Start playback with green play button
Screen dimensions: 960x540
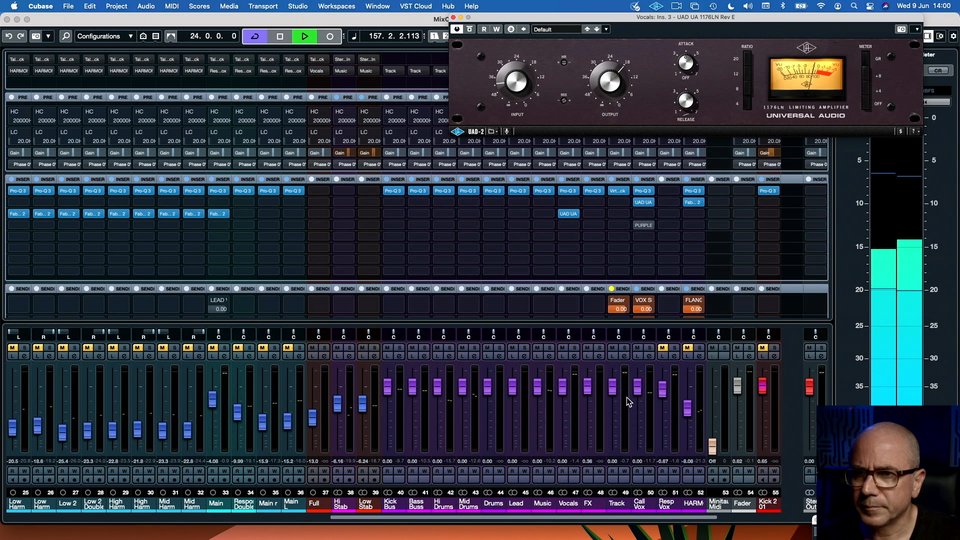(304, 36)
